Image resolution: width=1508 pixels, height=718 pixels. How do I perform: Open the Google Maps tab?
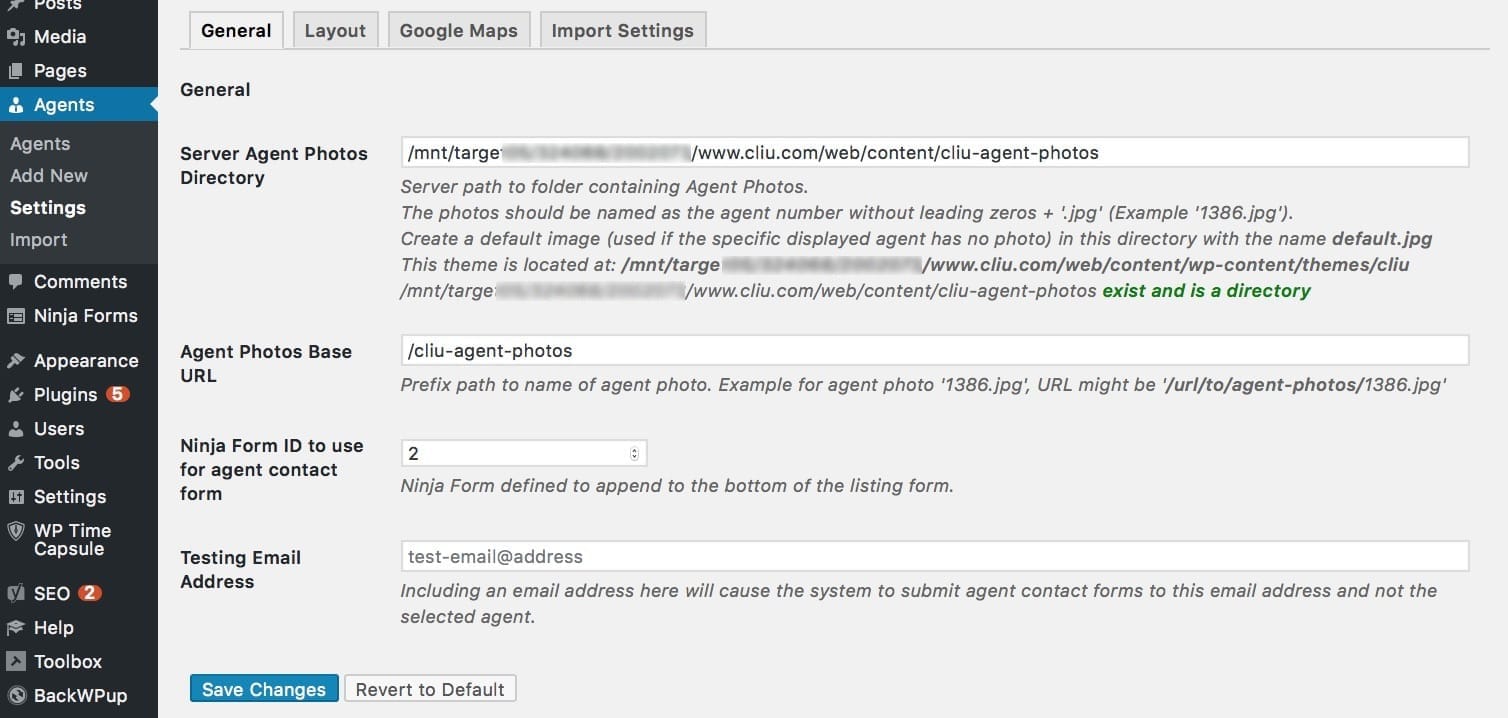[459, 31]
